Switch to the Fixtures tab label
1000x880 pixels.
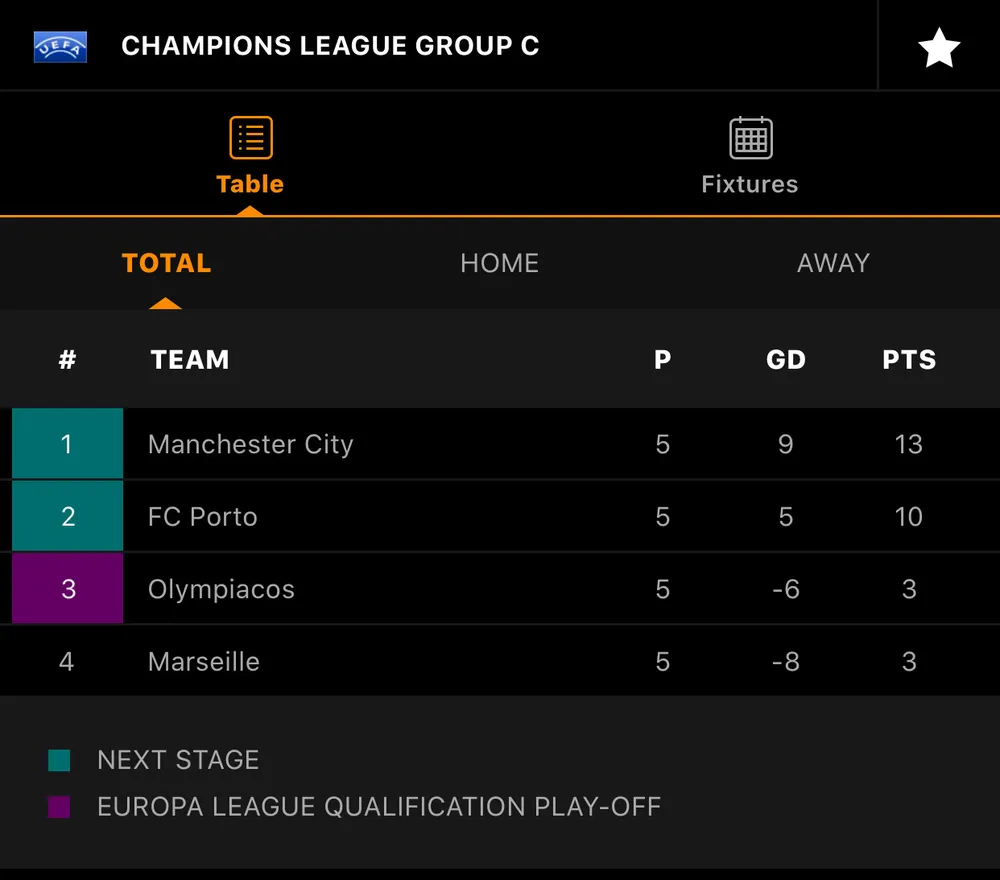click(750, 184)
